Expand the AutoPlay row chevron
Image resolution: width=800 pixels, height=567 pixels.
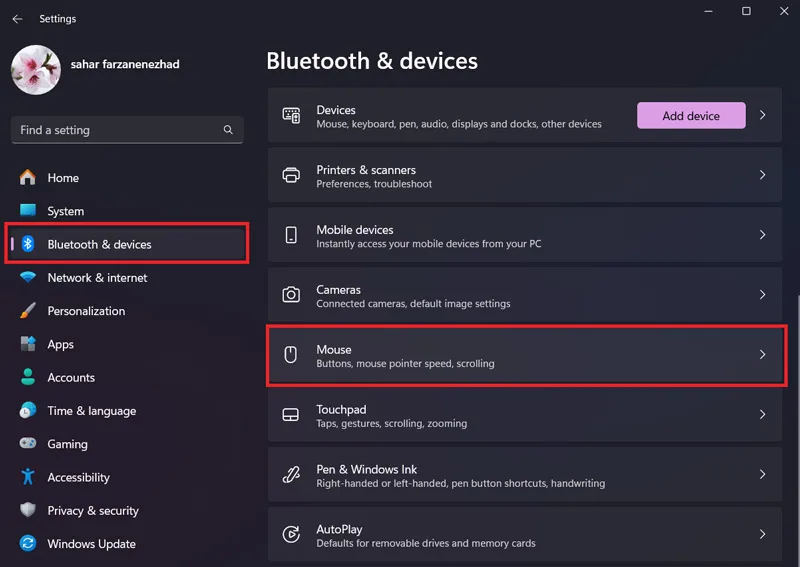(762, 534)
